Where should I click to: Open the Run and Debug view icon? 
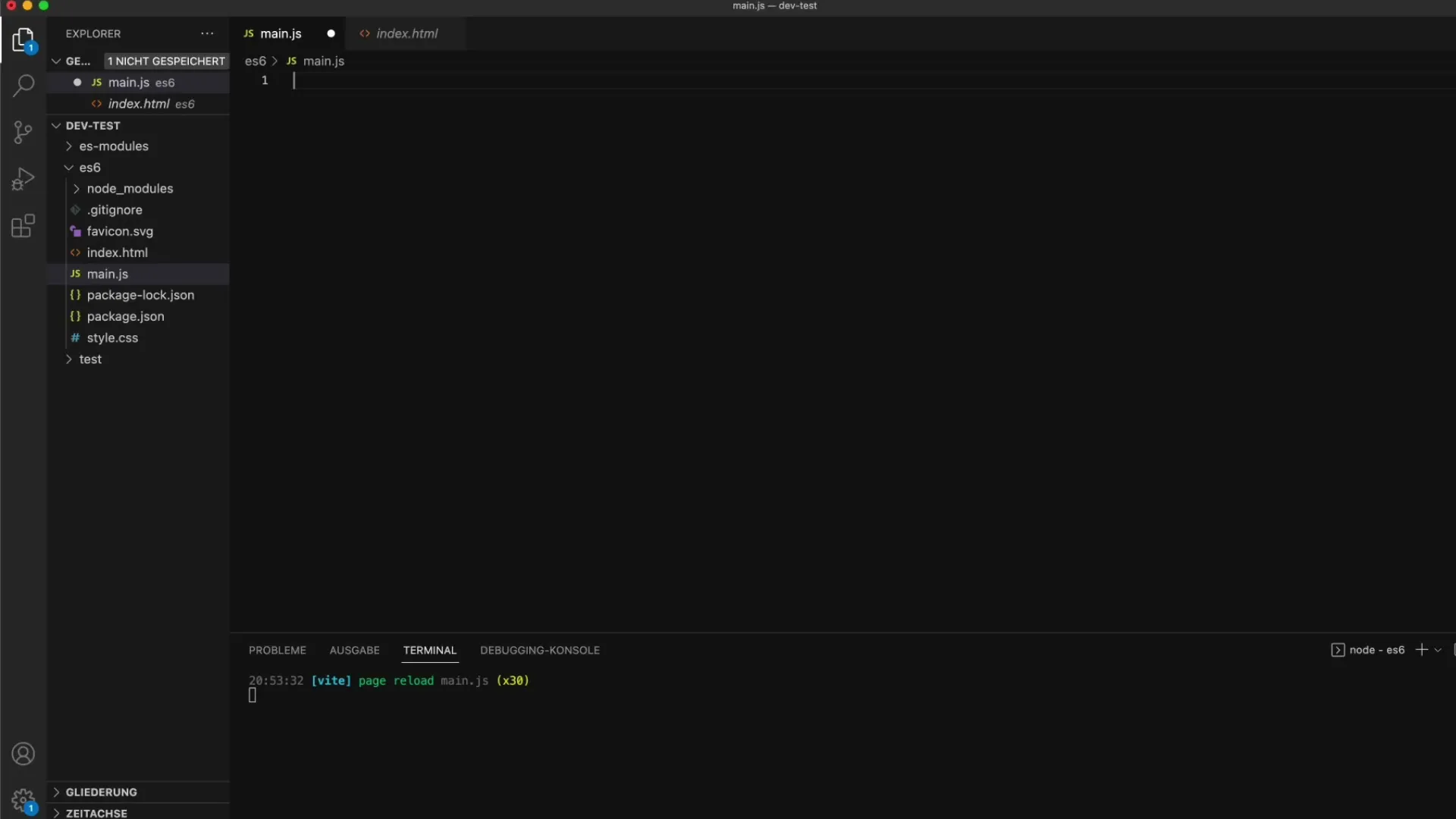pos(24,179)
